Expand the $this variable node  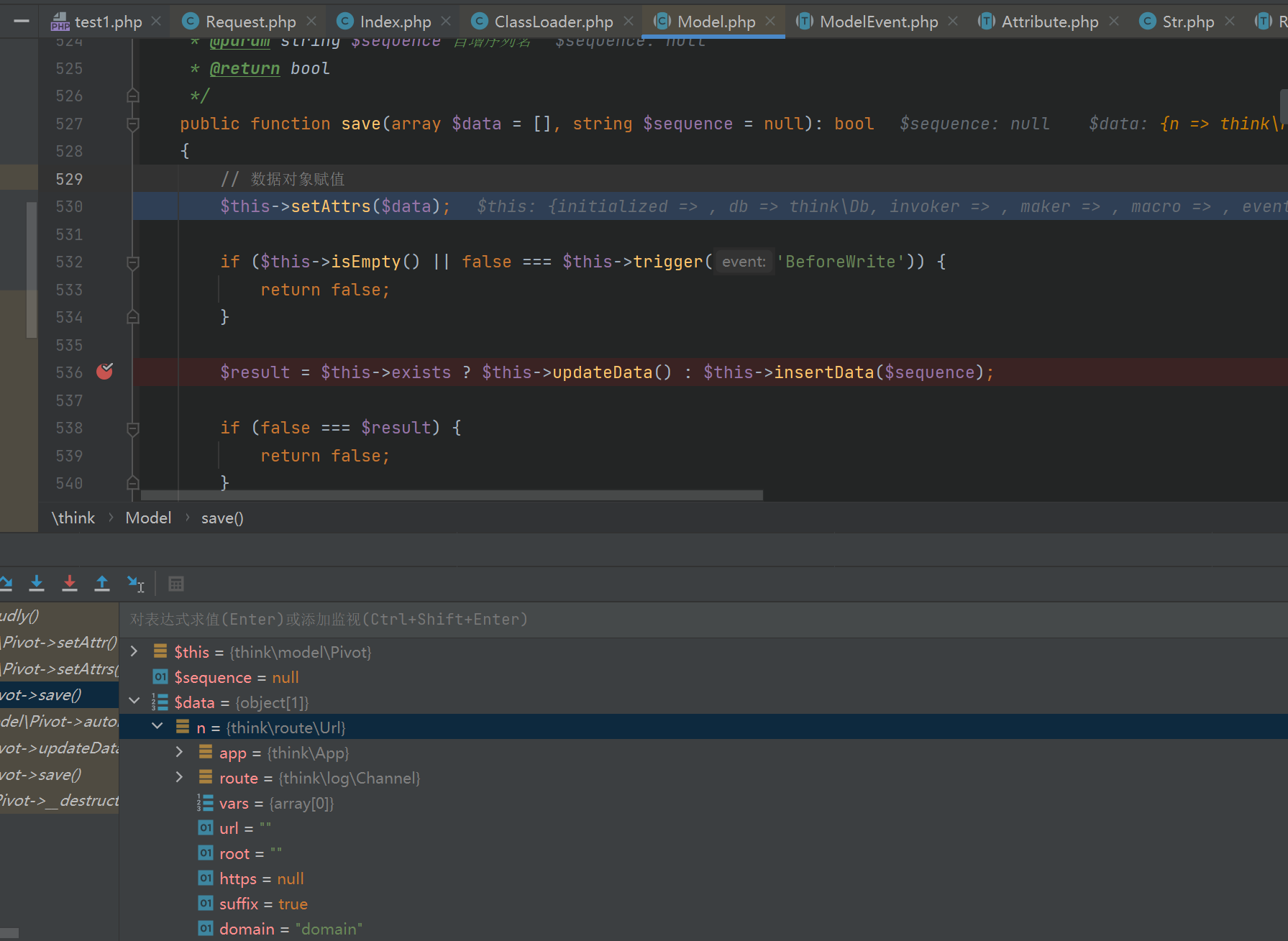pyautogui.click(x=134, y=651)
